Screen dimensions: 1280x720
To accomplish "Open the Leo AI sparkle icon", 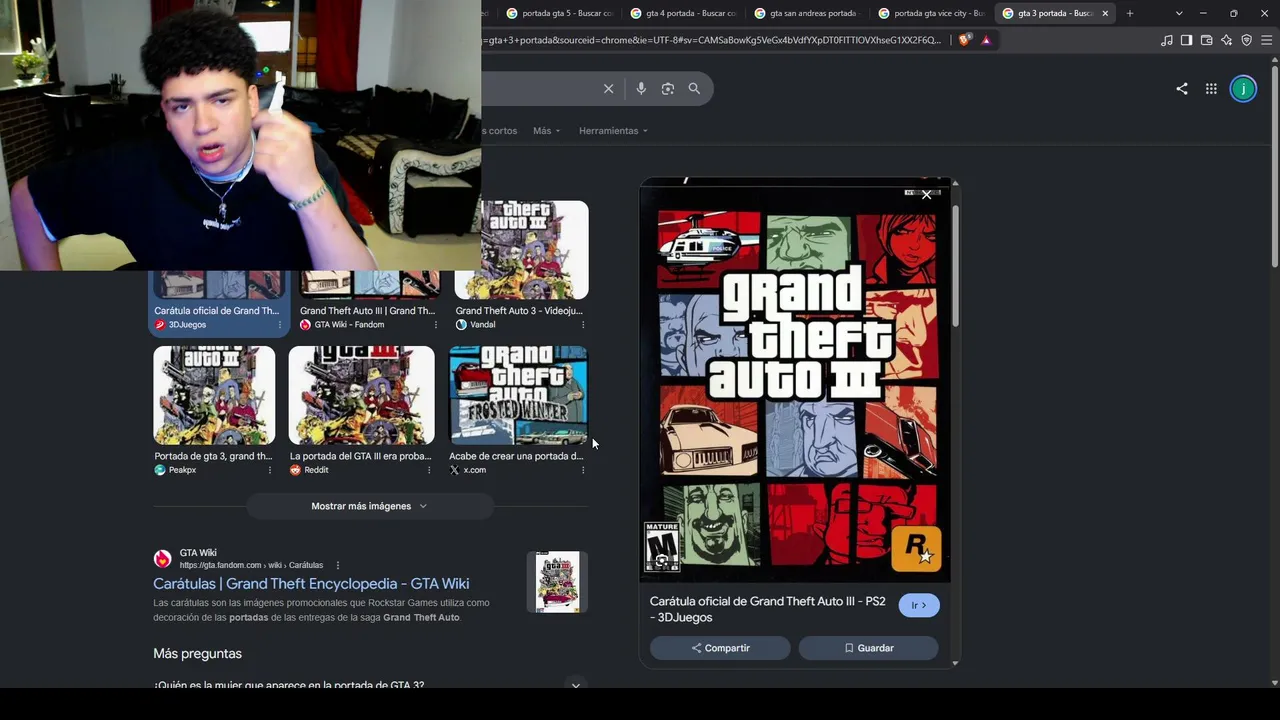I will (x=1226, y=40).
